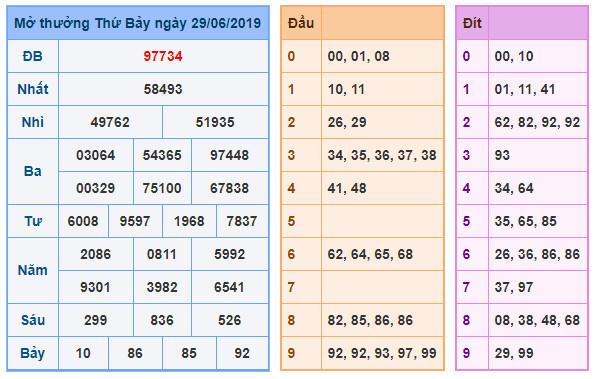Click the Nhì row label

click(33, 122)
